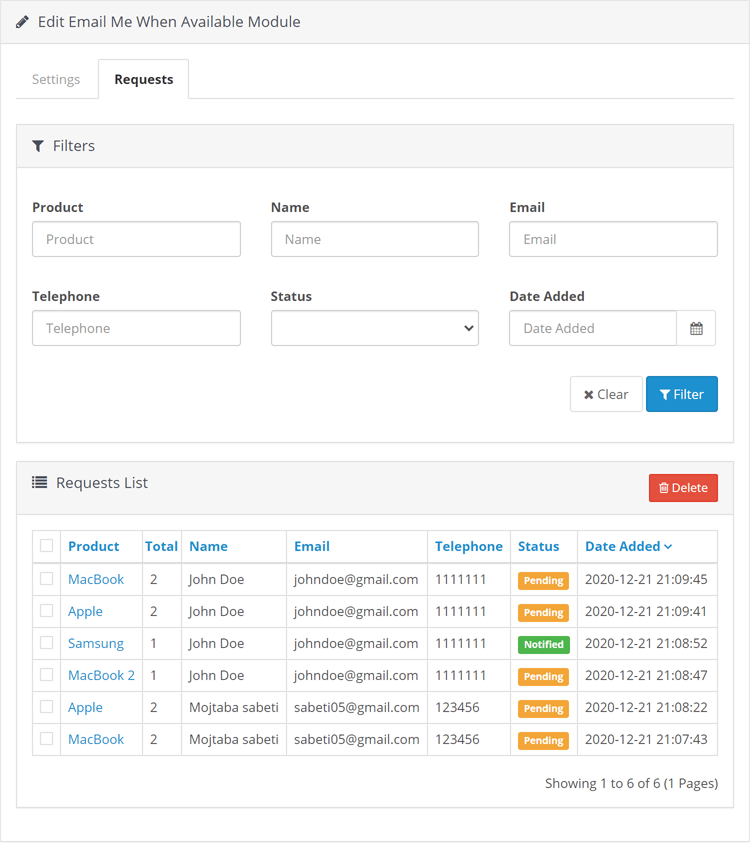This screenshot has width=750, height=843.
Task: Sort table by Product column header
Action: (94, 546)
